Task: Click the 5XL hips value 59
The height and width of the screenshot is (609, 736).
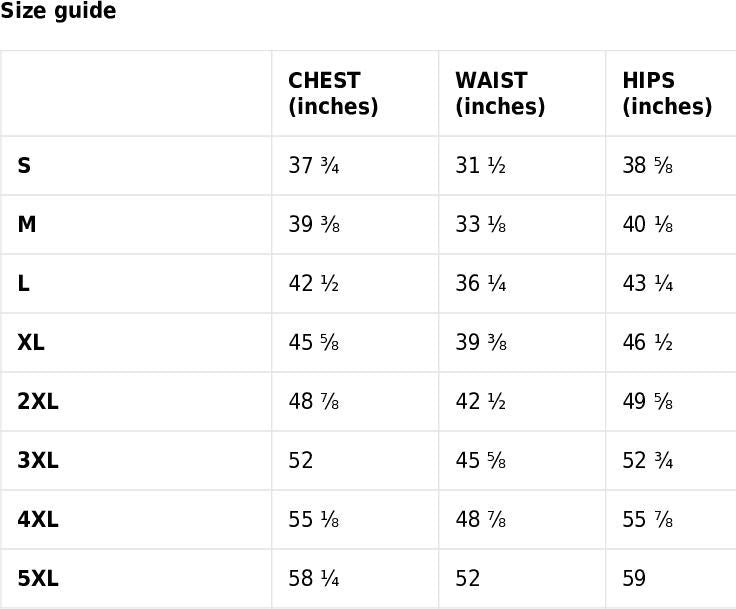Action: click(x=634, y=579)
